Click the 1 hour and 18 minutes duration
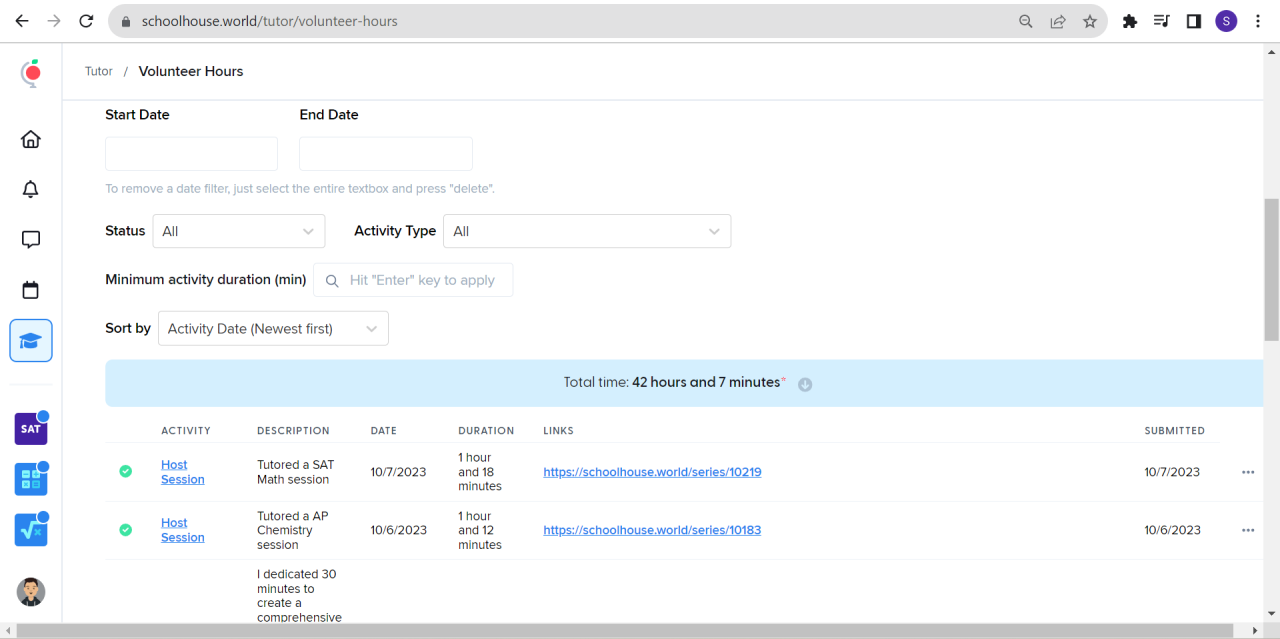Image resolution: width=1280 pixels, height=639 pixels. [x=480, y=472]
